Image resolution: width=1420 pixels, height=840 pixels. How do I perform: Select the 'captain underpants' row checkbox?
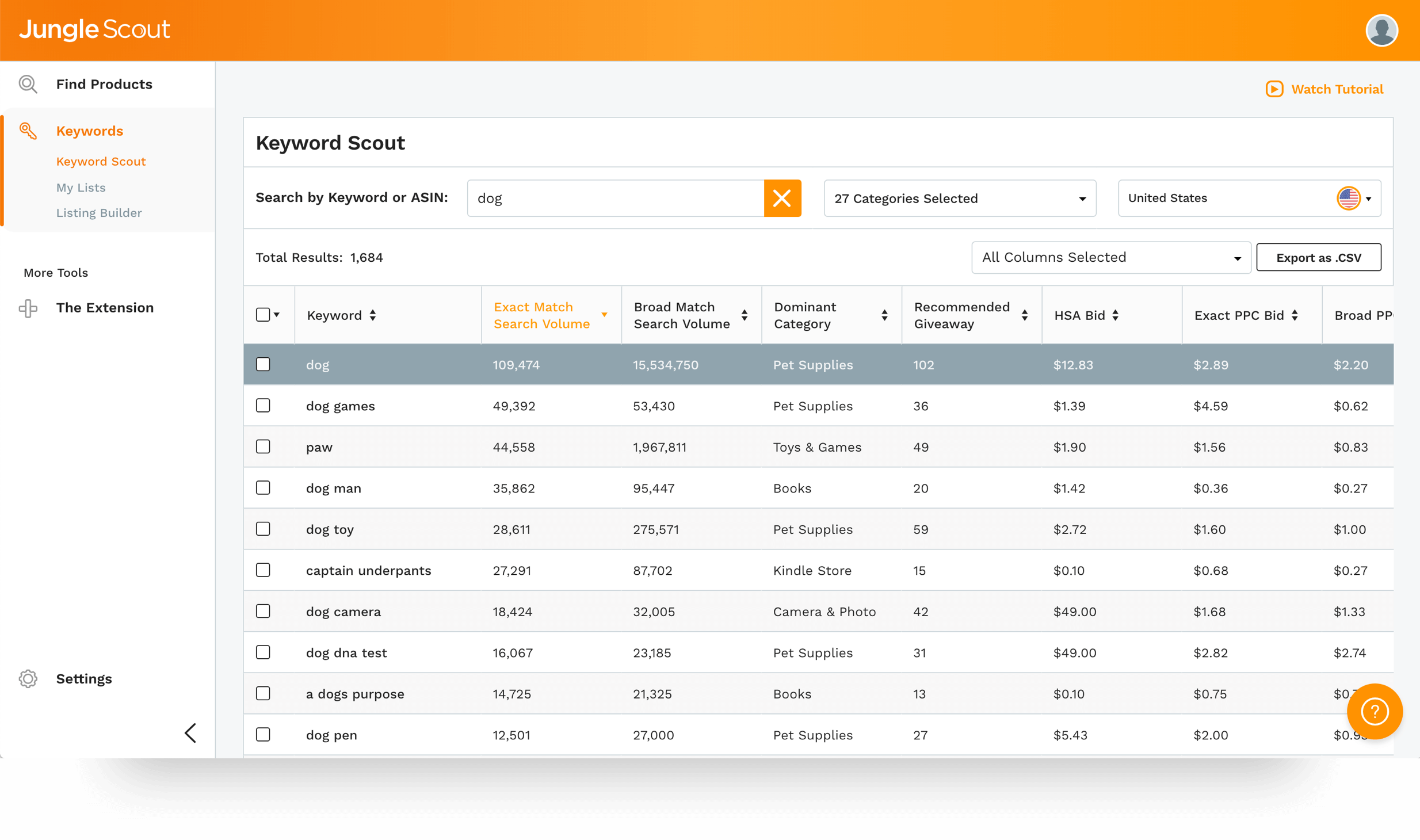[263, 570]
